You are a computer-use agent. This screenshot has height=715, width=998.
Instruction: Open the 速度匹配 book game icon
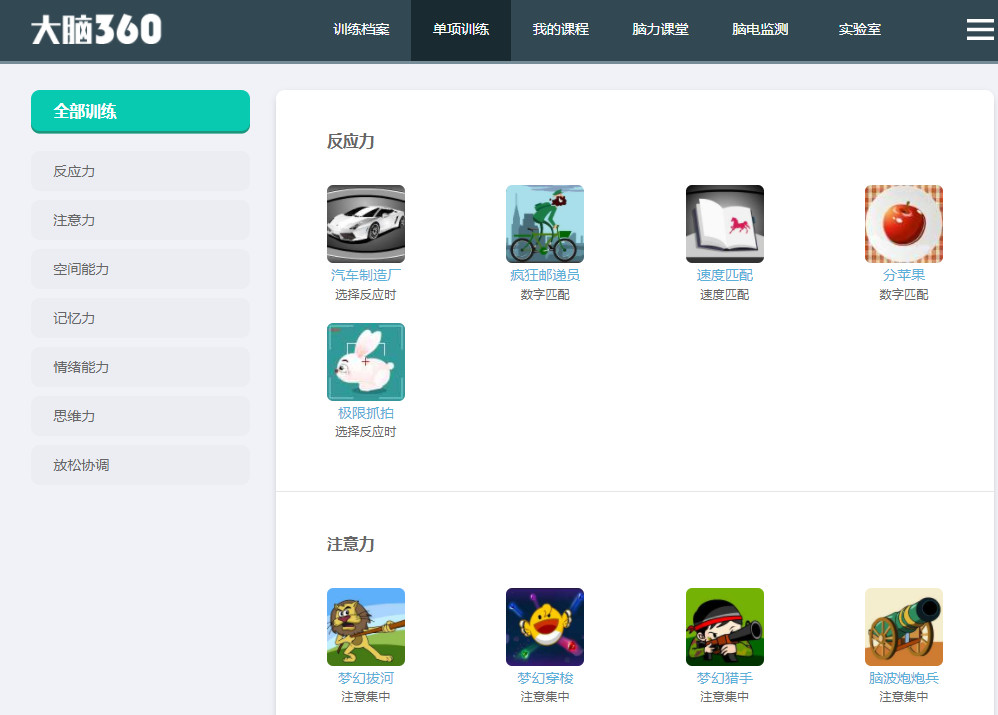tap(724, 223)
